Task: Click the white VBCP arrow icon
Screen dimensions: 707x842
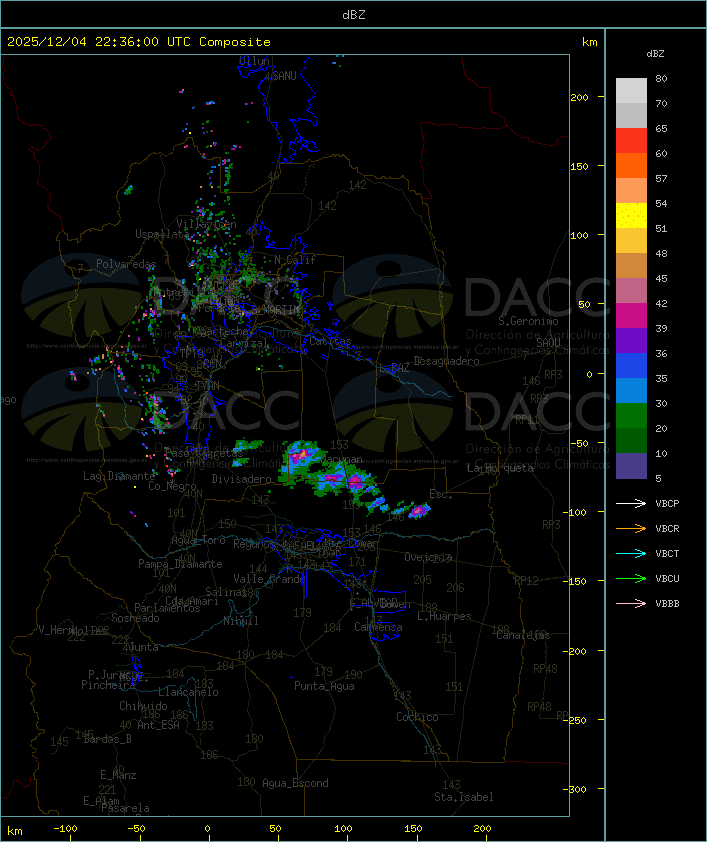Action: coord(631,503)
